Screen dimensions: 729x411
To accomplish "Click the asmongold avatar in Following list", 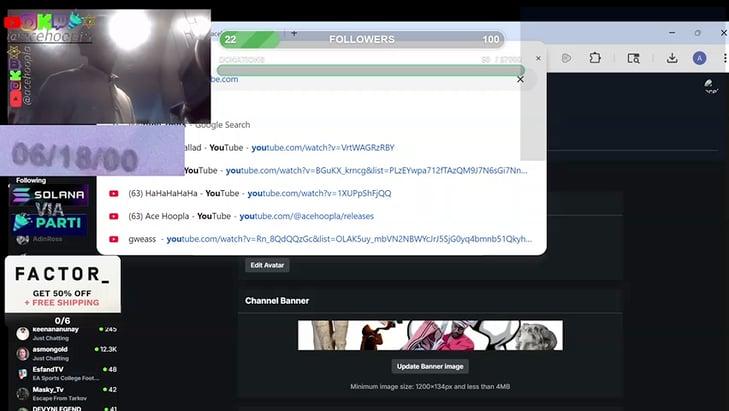I will (x=22, y=353).
